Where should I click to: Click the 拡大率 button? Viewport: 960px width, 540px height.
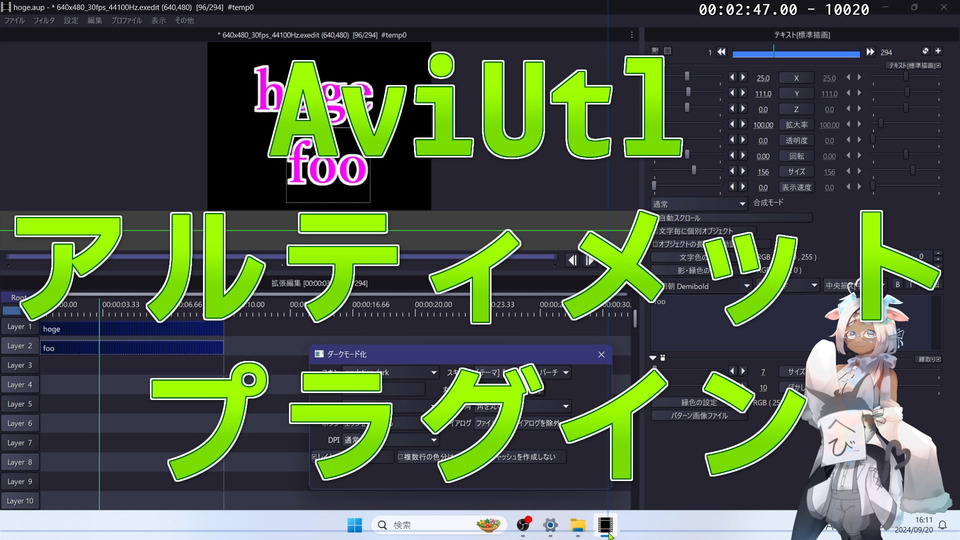pos(796,125)
